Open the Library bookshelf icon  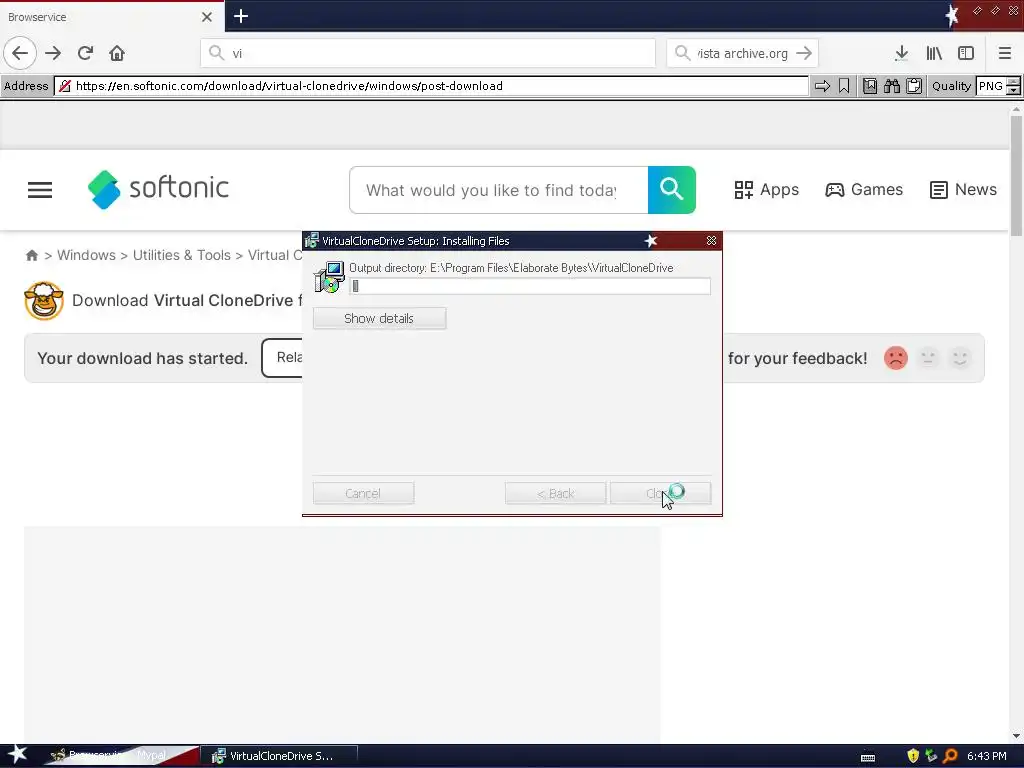click(x=934, y=53)
